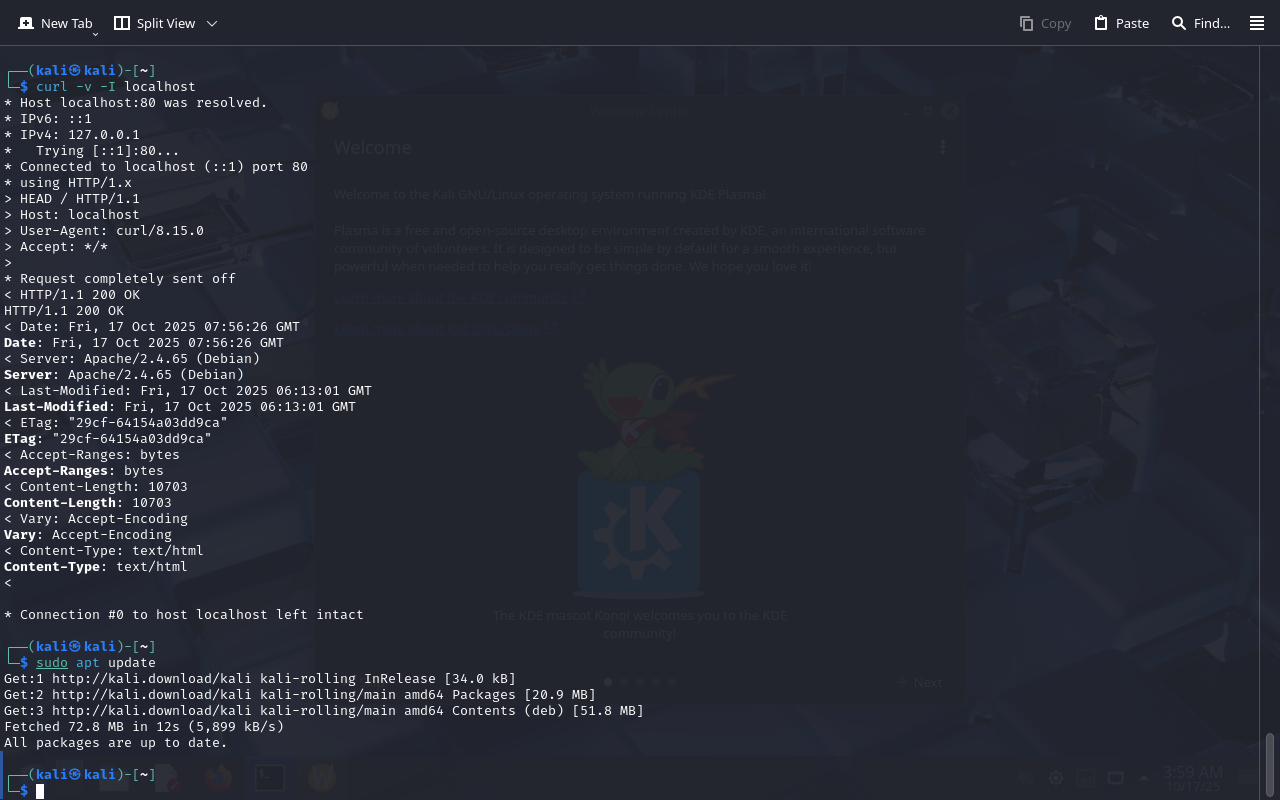The width and height of the screenshot is (1280, 800).
Task: Open the Welcome dialog three-dot menu
Action: tap(942, 147)
